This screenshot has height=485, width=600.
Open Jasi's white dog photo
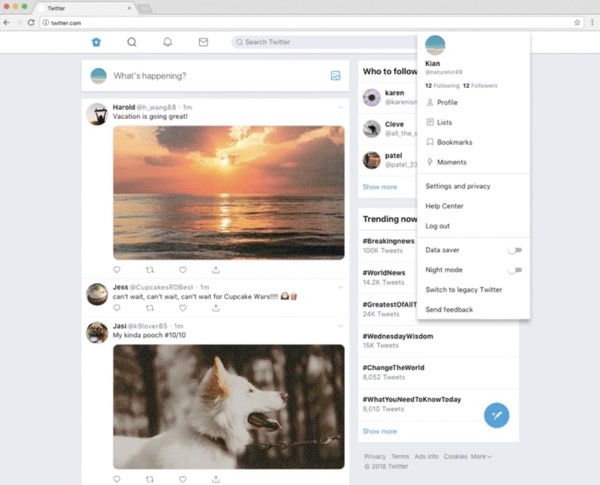pyautogui.click(x=229, y=407)
